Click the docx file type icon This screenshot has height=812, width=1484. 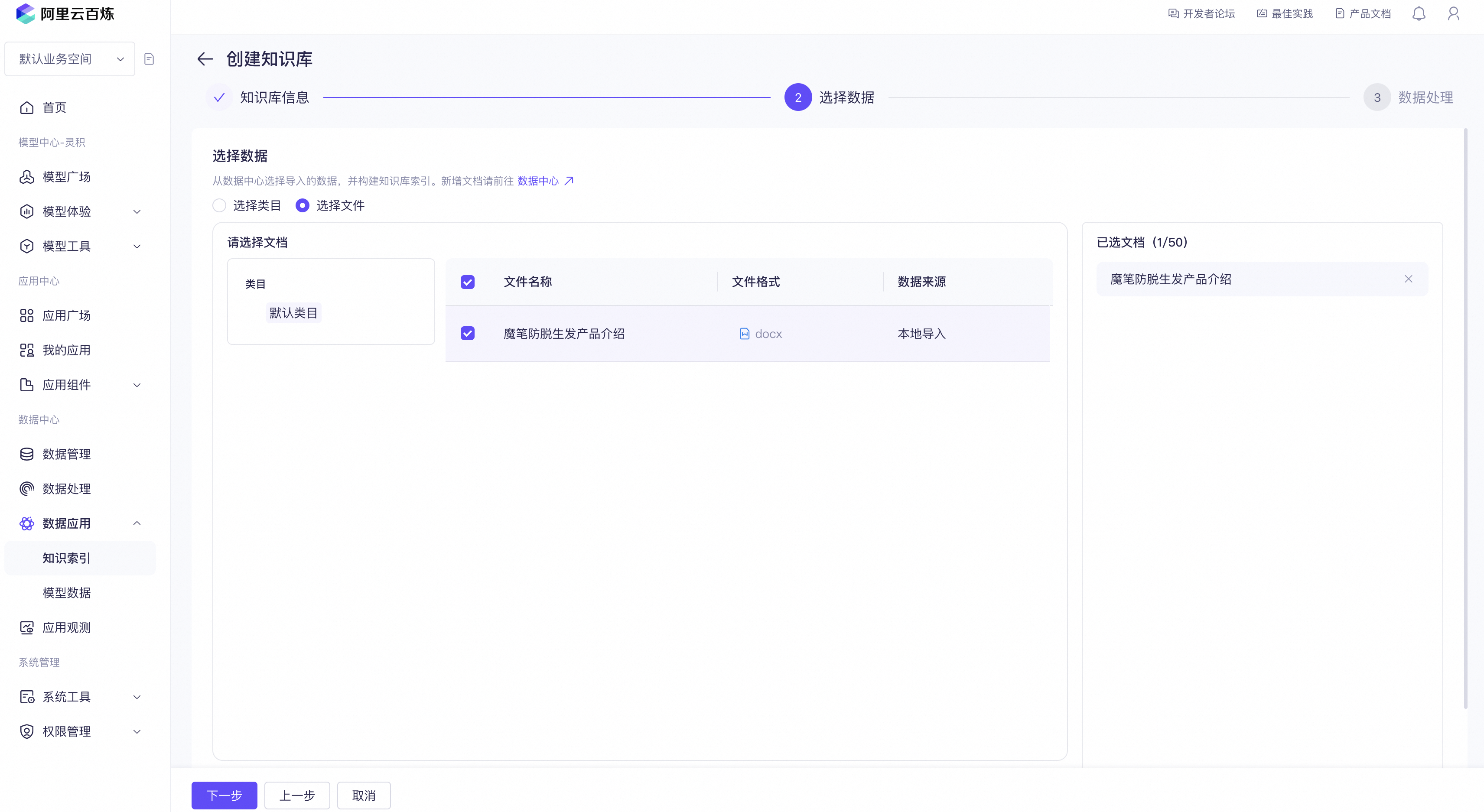click(744, 334)
